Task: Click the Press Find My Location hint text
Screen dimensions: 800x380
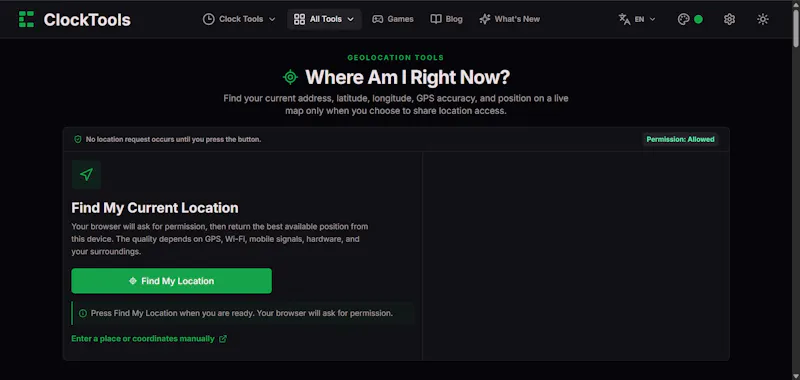Action: [242, 313]
